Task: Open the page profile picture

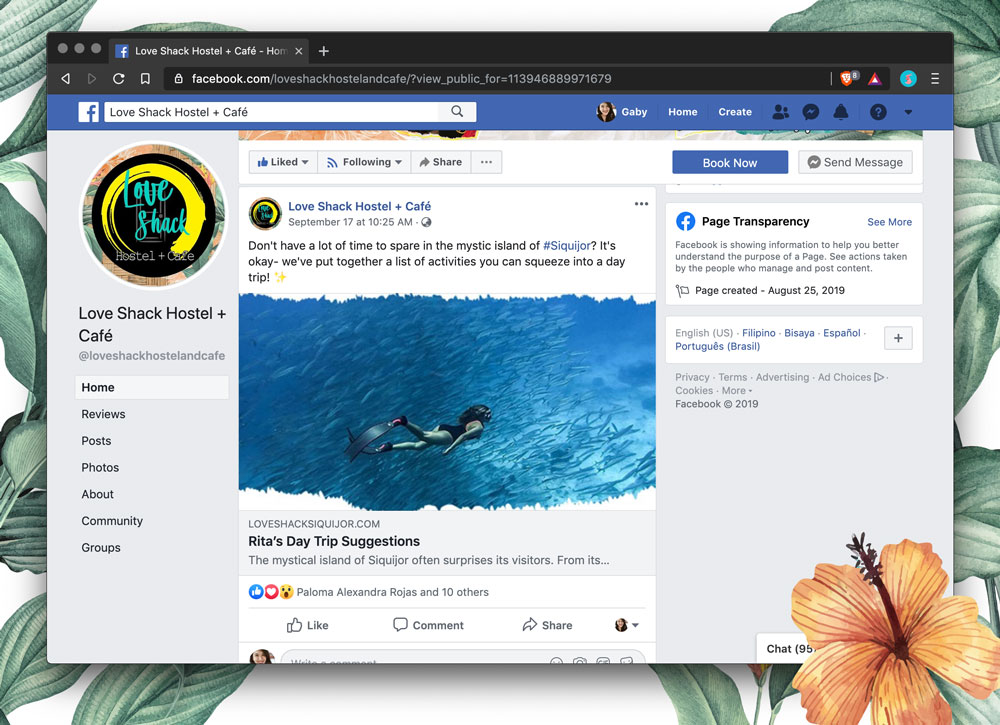Action: 152,215
